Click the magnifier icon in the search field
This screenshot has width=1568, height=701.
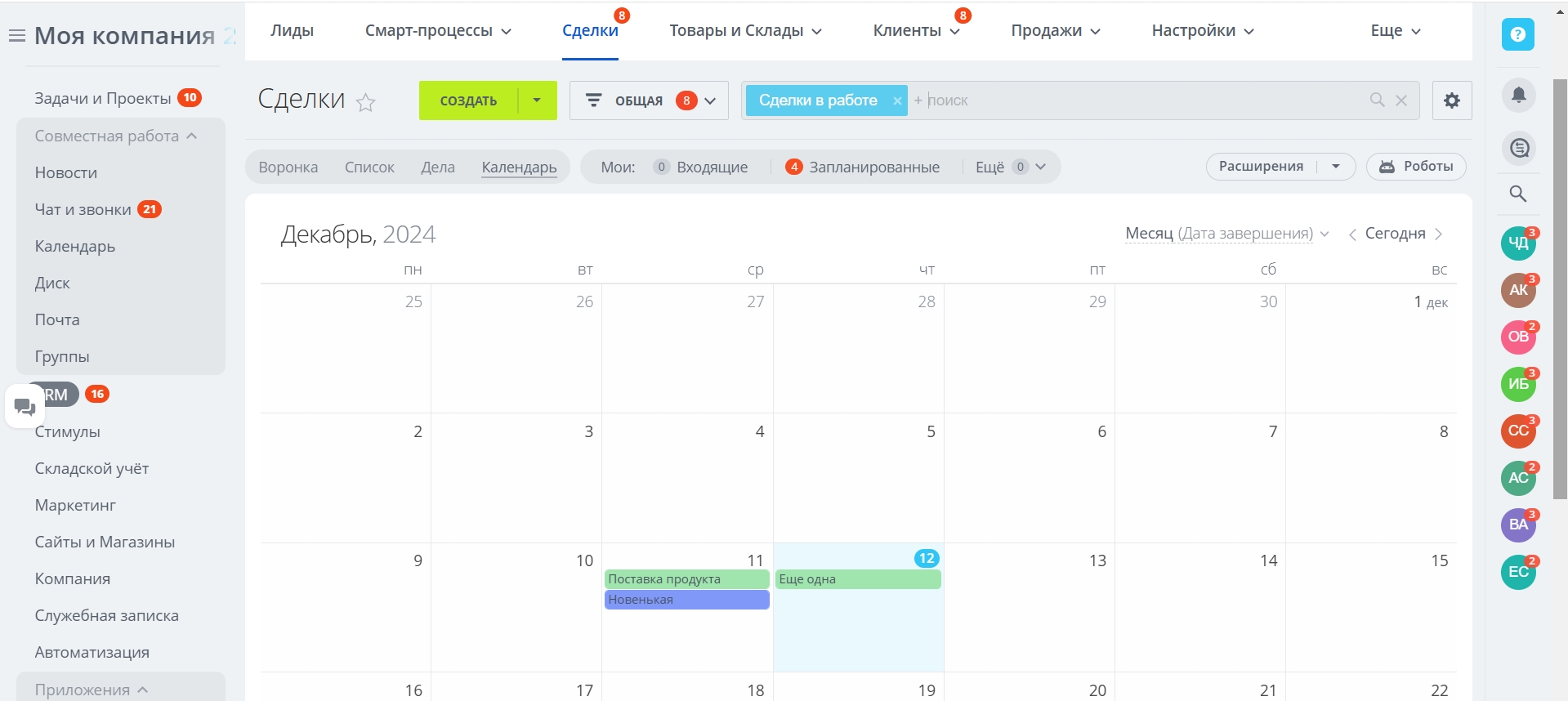point(1378,100)
